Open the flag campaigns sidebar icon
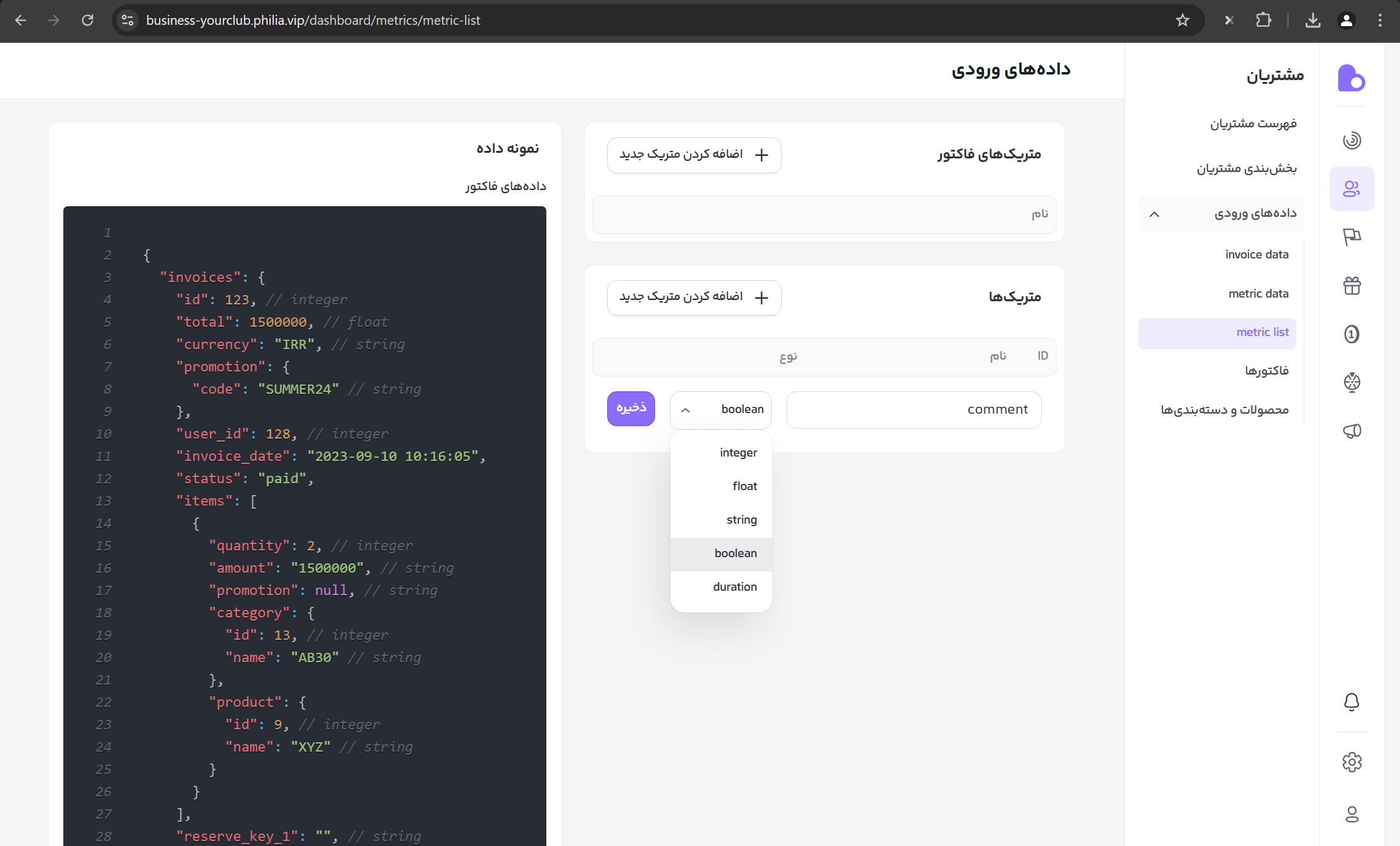Viewport: 1400px width, 846px height. tap(1352, 237)
